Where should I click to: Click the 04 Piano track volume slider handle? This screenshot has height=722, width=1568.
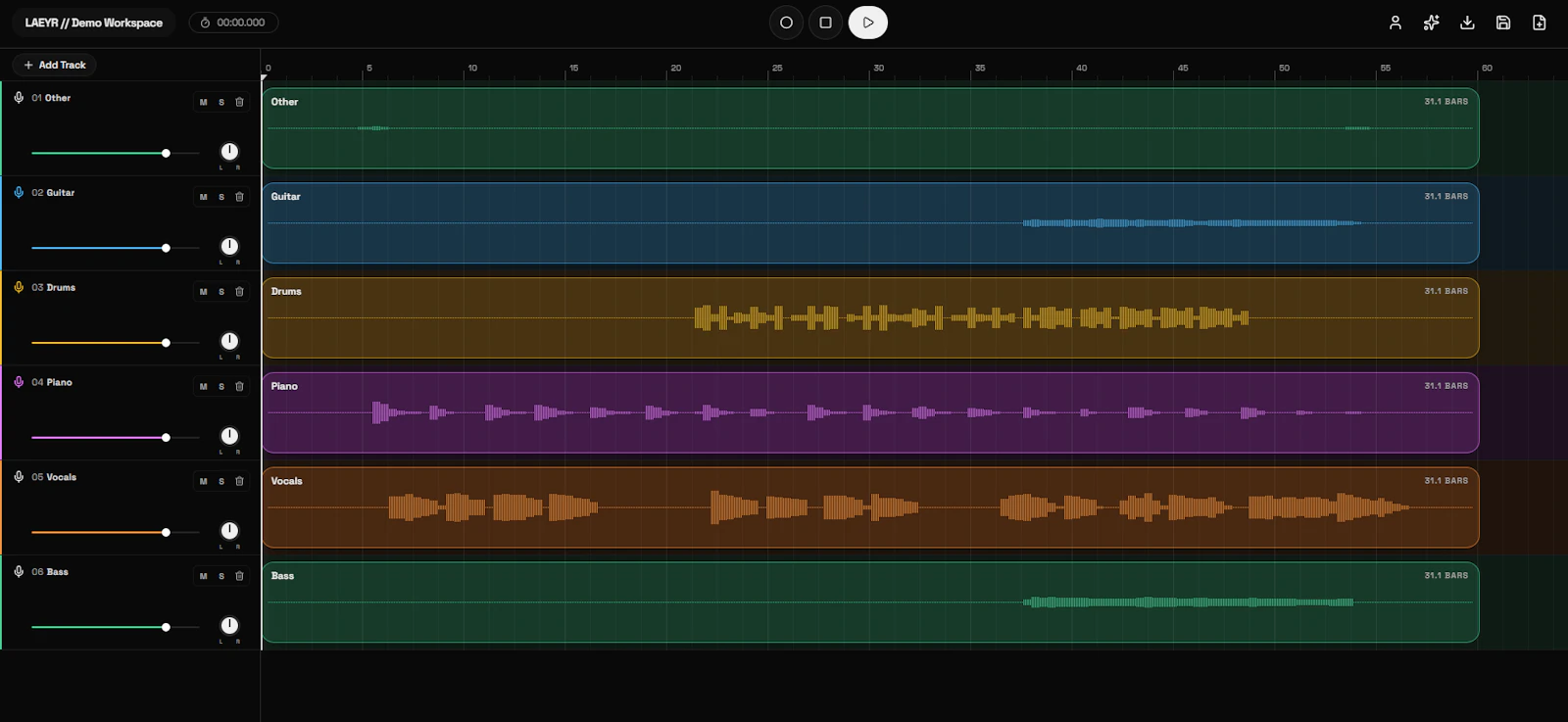coord(166,438)
